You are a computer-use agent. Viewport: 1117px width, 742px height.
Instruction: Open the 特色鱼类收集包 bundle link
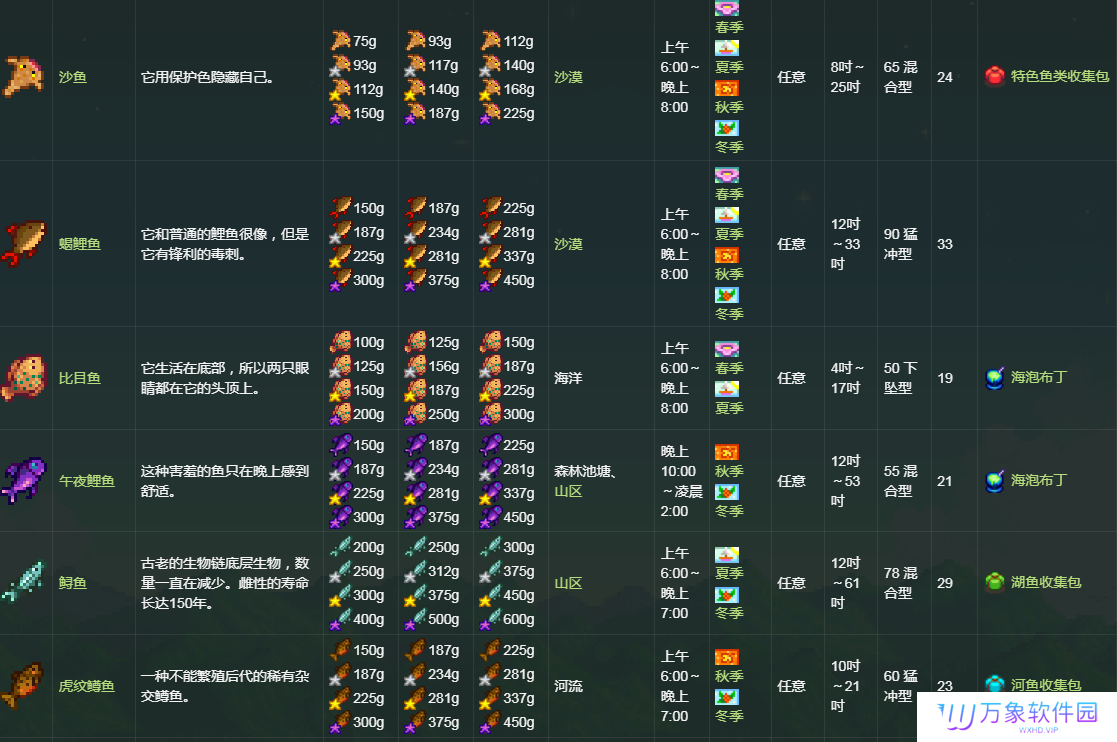[x=1060, y=76]
